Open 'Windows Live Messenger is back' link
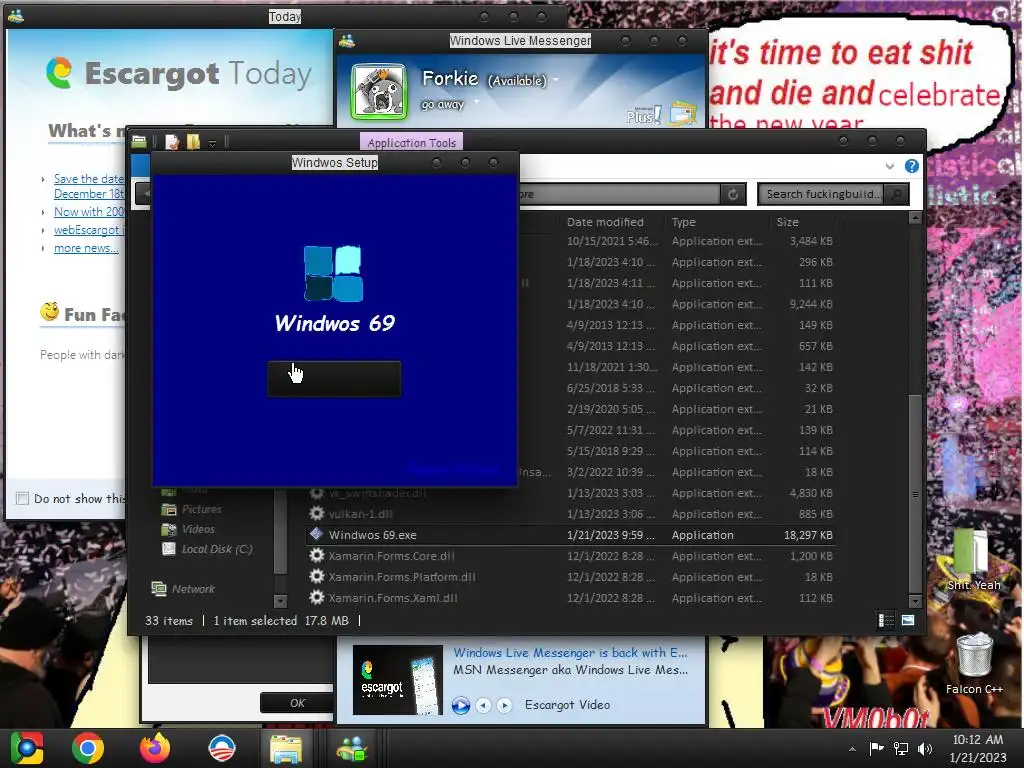The width and height of the screenshot is (1024, 768). [570, 652]
